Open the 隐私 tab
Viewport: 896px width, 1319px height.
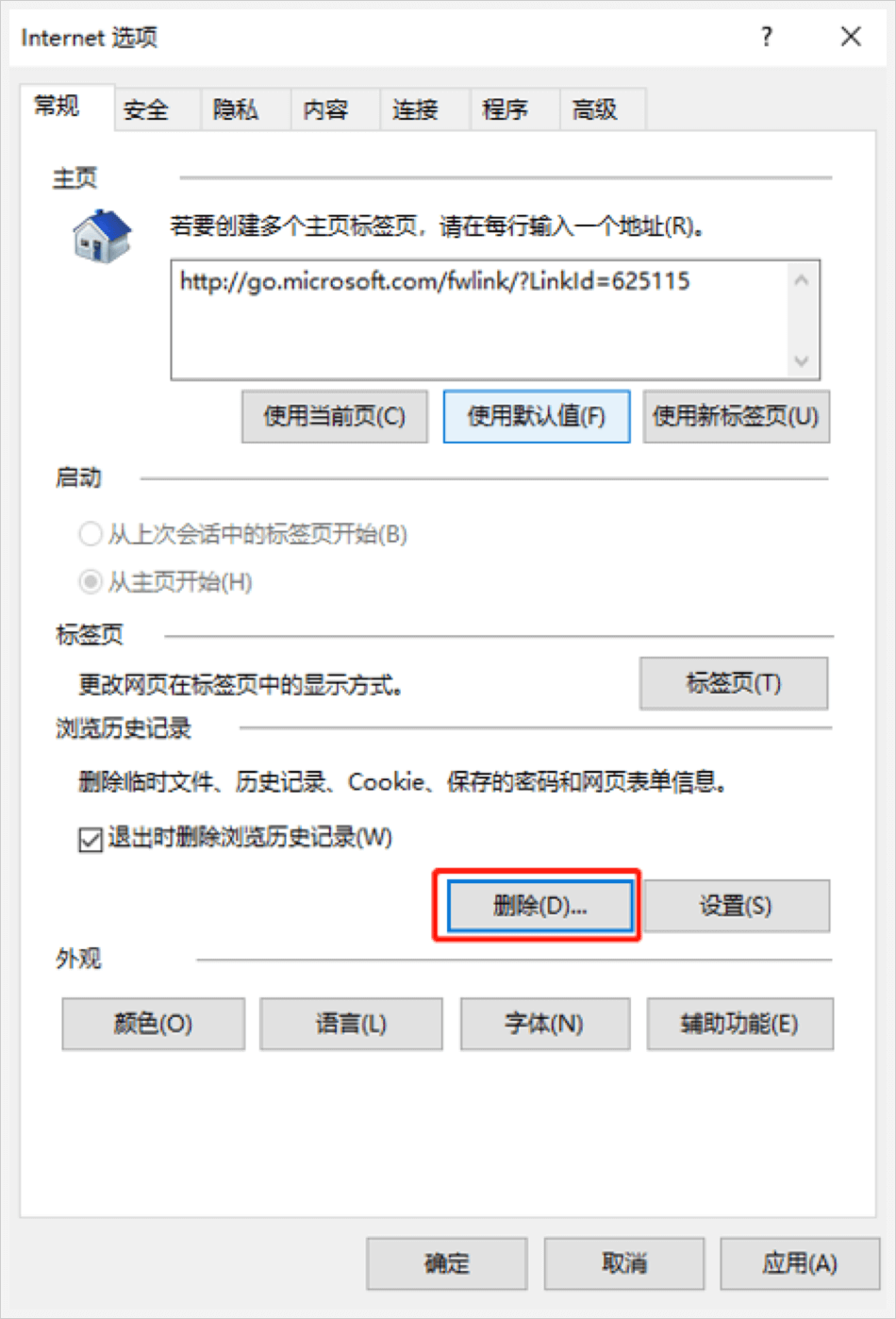[x=236, y=109]
